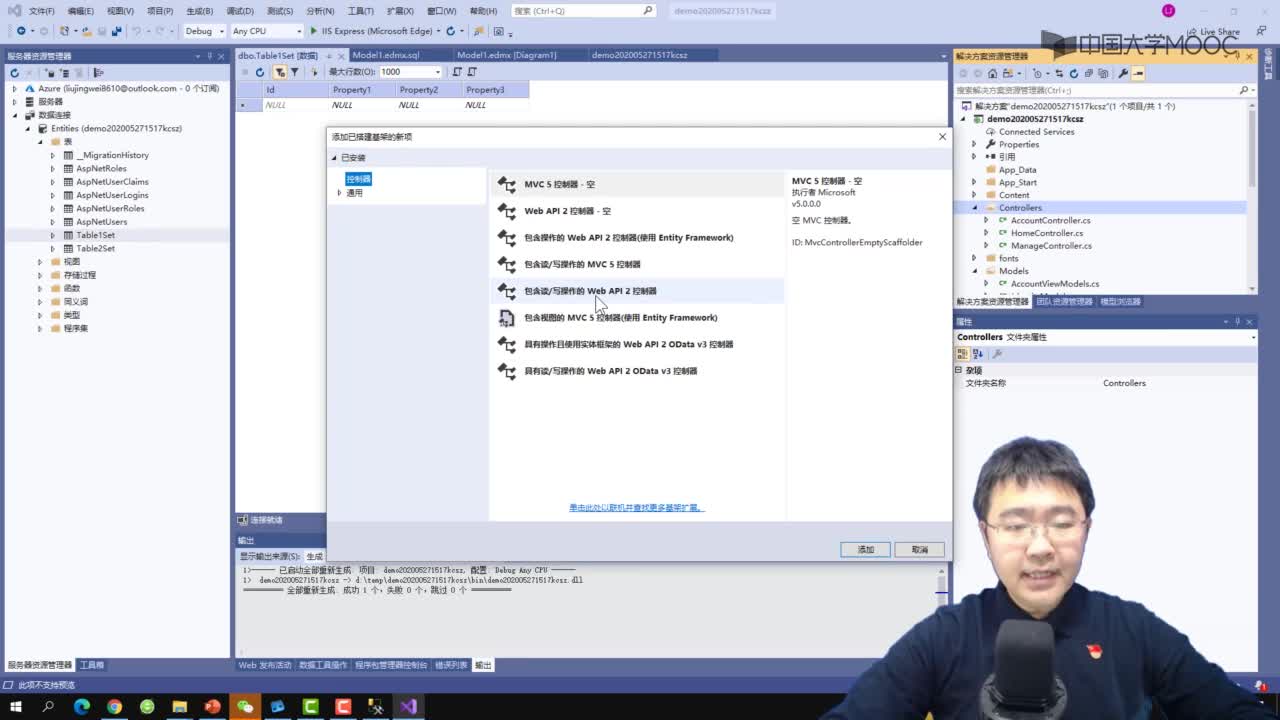This screenshot has height=720, width=1280.
Task: Click the Save All toolbar icon
Action: 116,31
